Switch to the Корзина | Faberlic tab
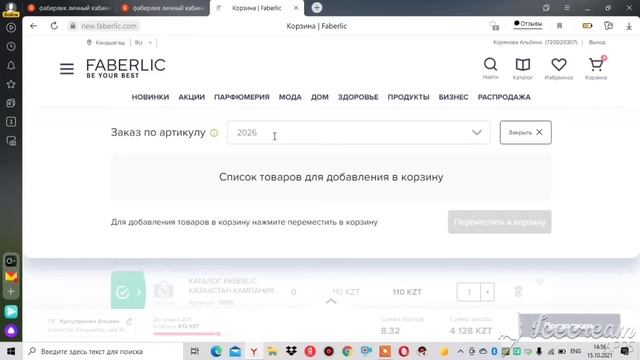640x360 pixels. (257, 8)
